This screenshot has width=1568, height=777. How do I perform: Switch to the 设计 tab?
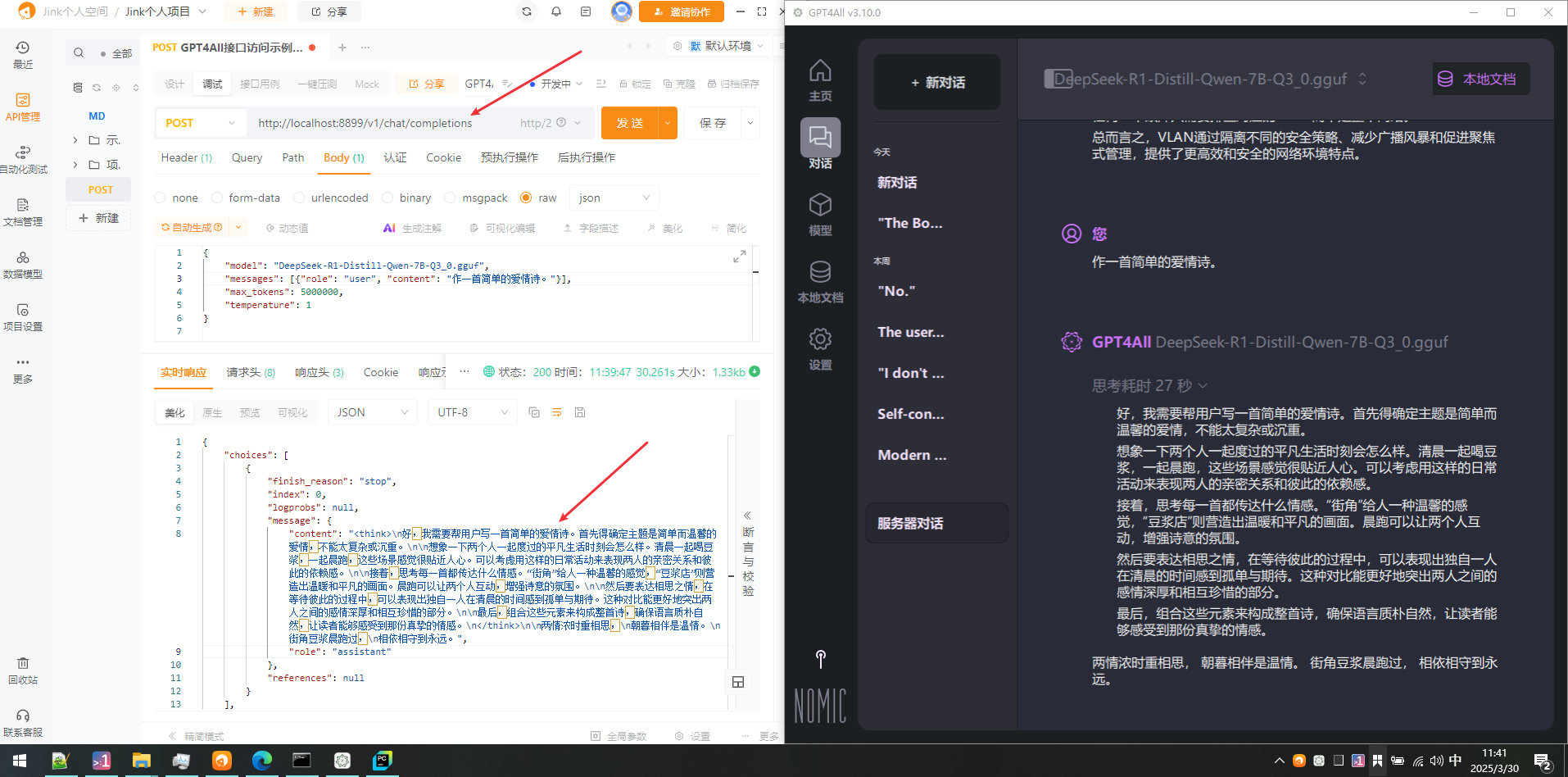(x=174, y=84)
